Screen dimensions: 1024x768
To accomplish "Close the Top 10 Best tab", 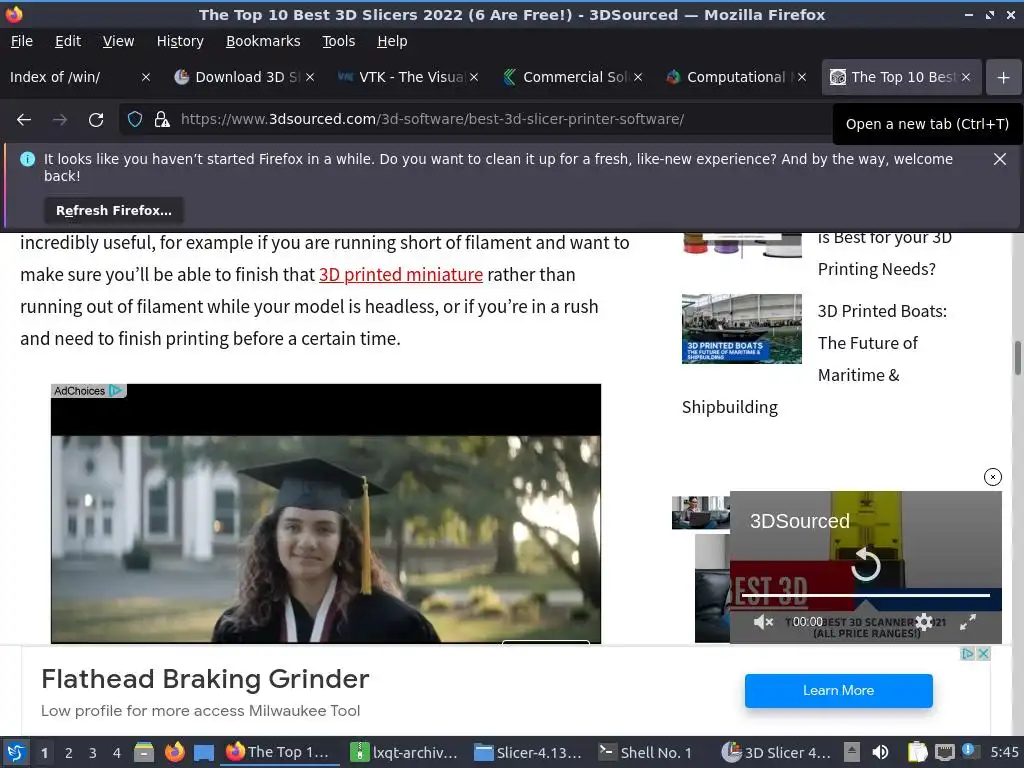I will tap(966, 77).
